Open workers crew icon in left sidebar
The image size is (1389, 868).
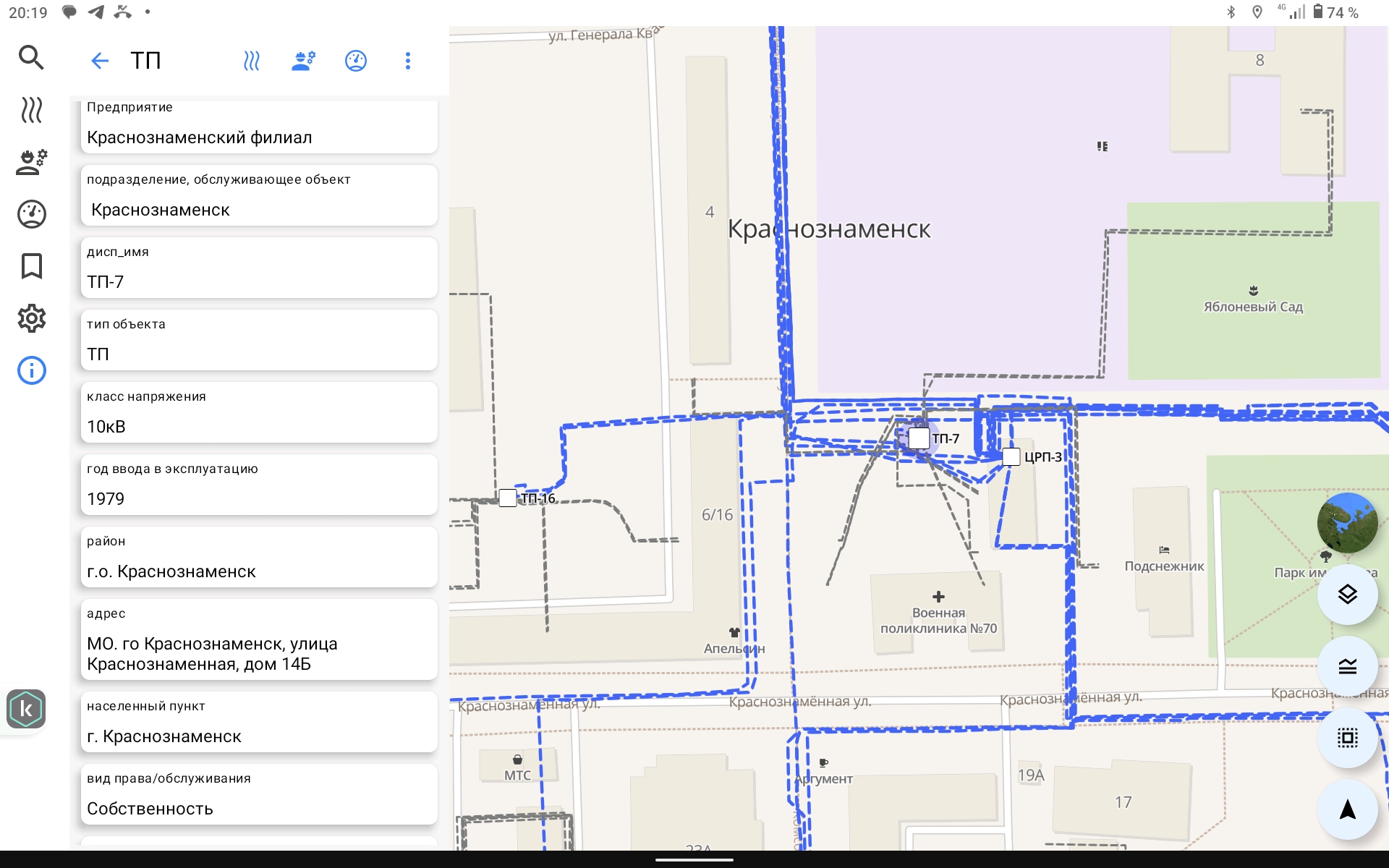[x=31, y=162]
